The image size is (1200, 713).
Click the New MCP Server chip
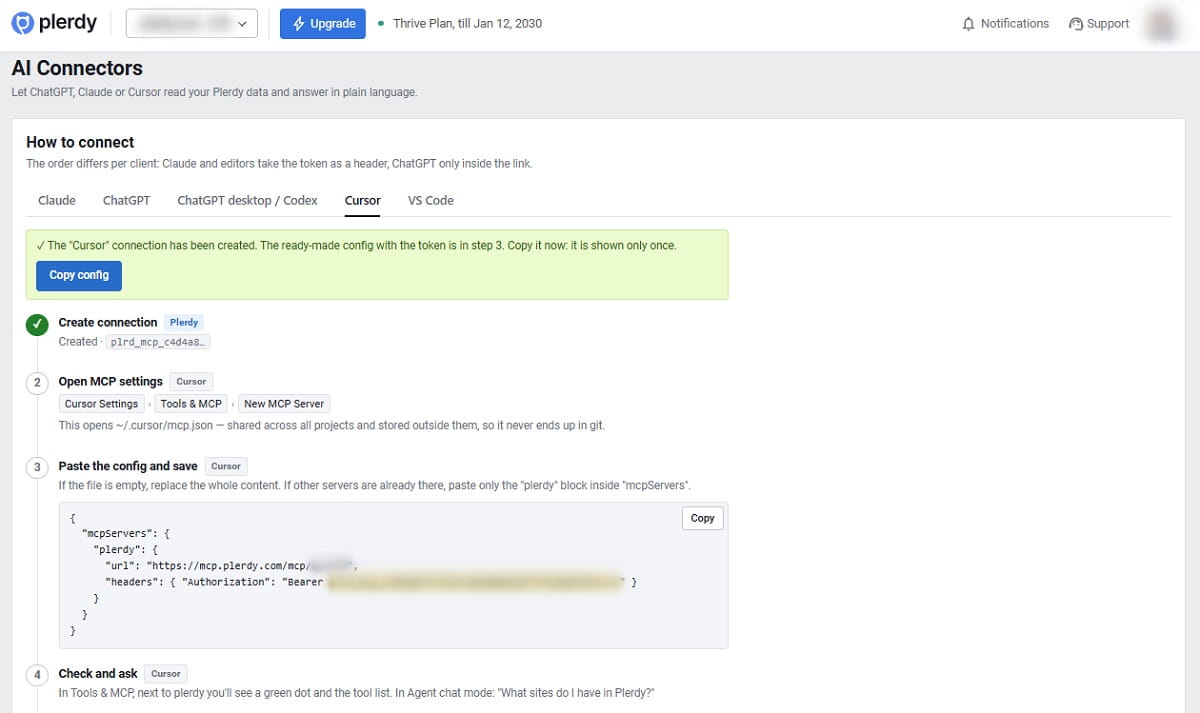click(284, 404)
